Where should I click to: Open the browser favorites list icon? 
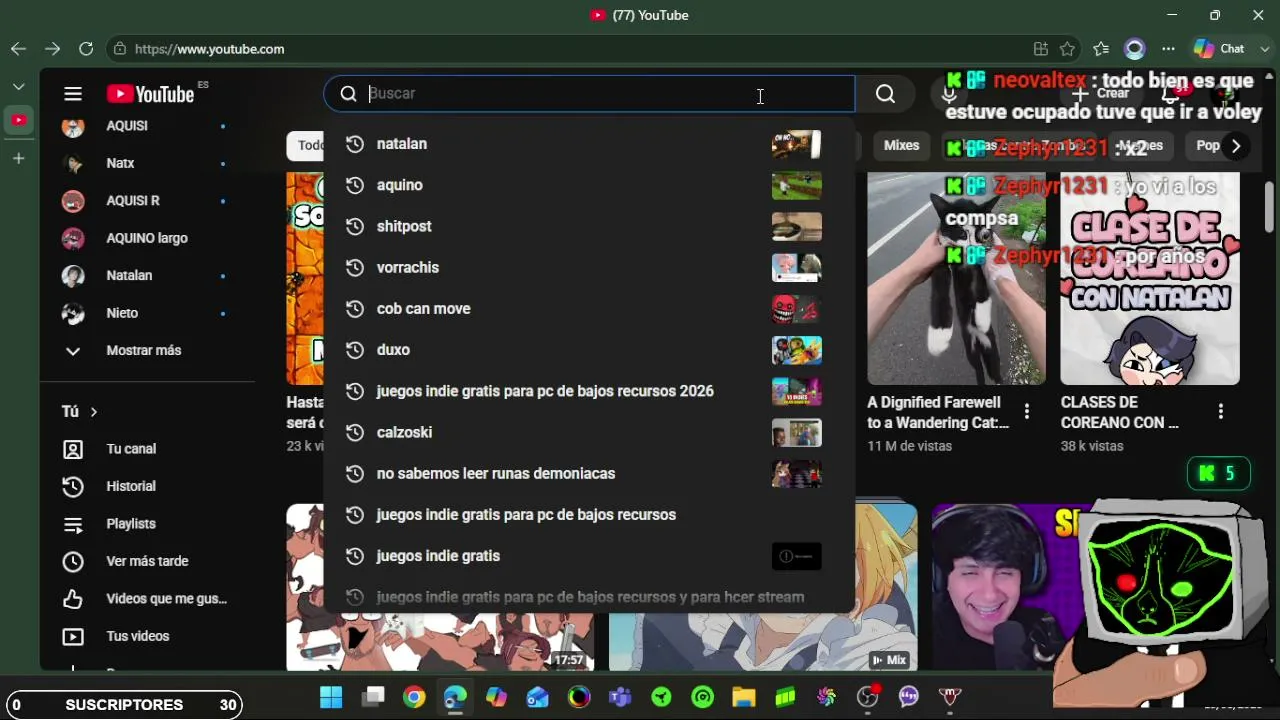(x=1101, y=49)
